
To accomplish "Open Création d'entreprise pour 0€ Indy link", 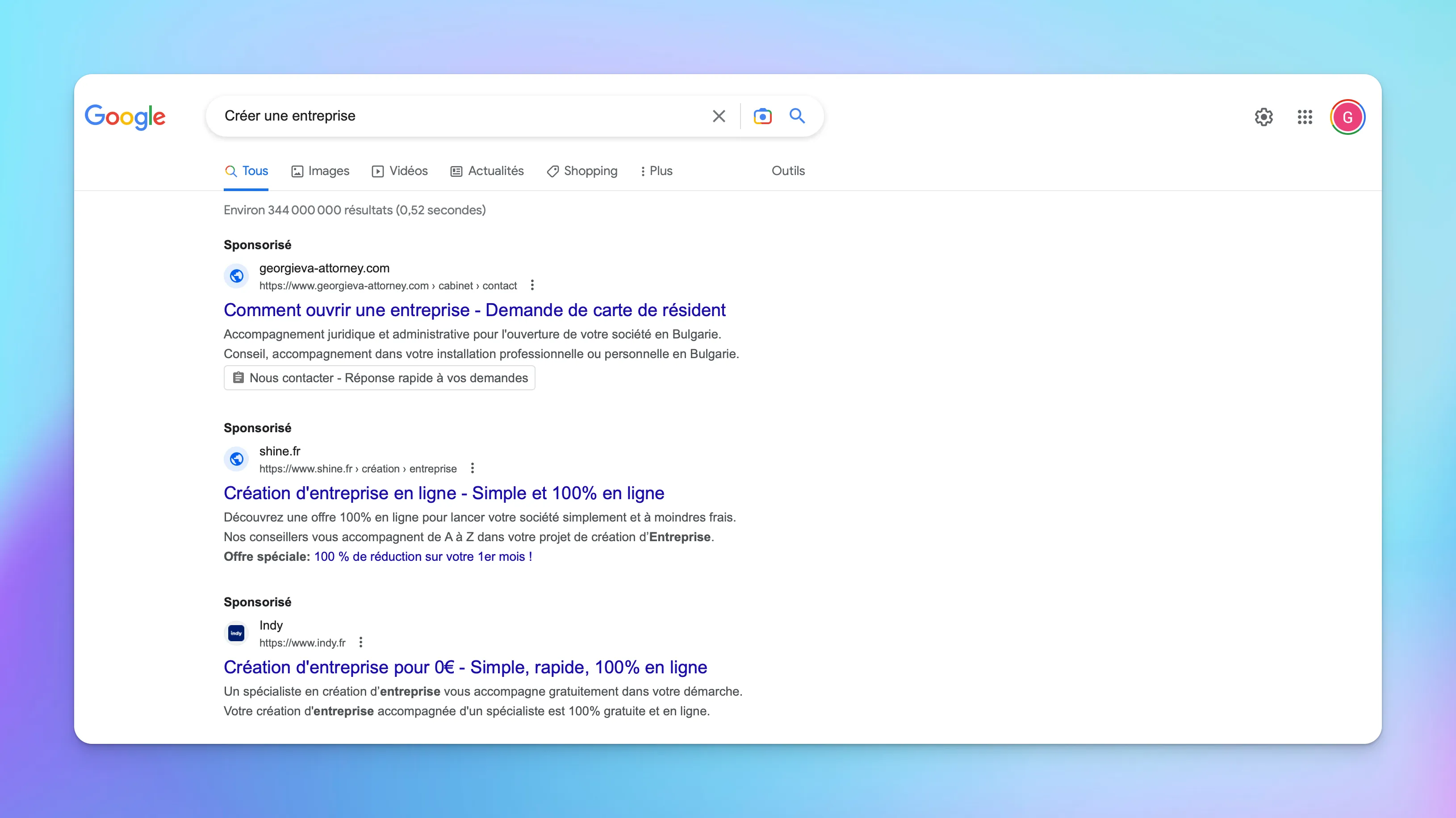I will (465, 667).
